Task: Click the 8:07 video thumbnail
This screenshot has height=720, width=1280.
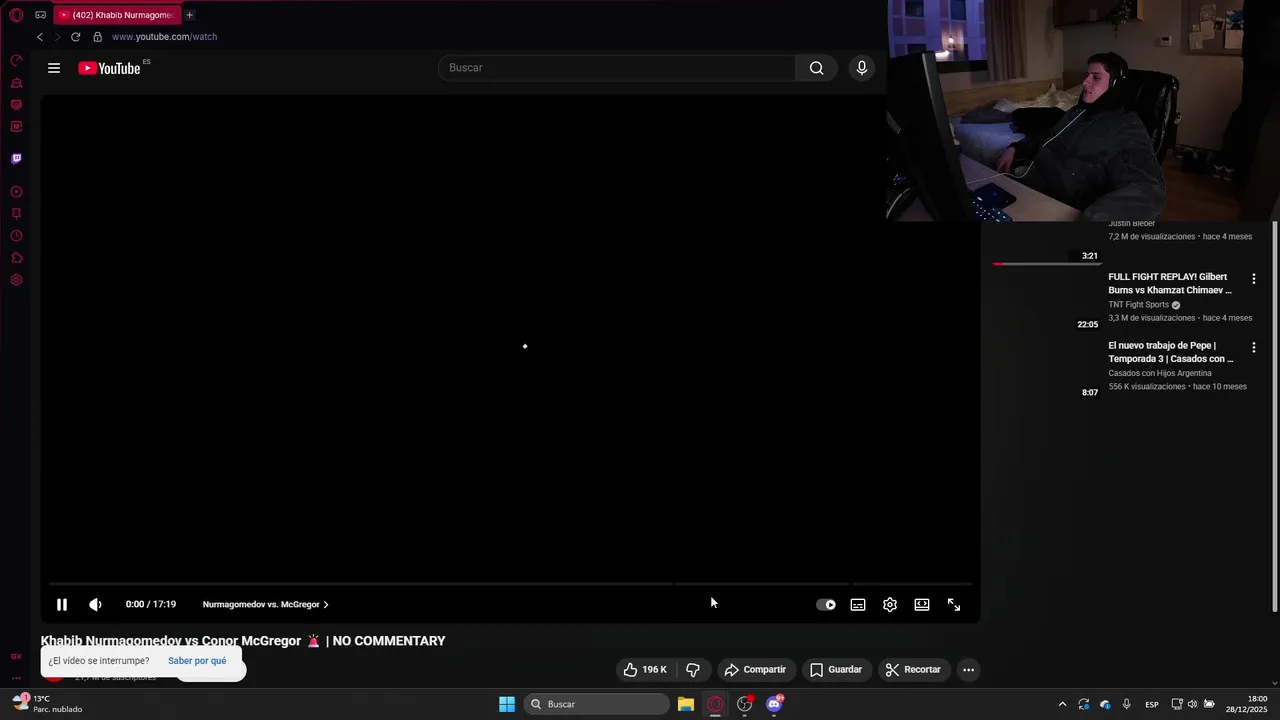Action: click(x=1046, y=369)
